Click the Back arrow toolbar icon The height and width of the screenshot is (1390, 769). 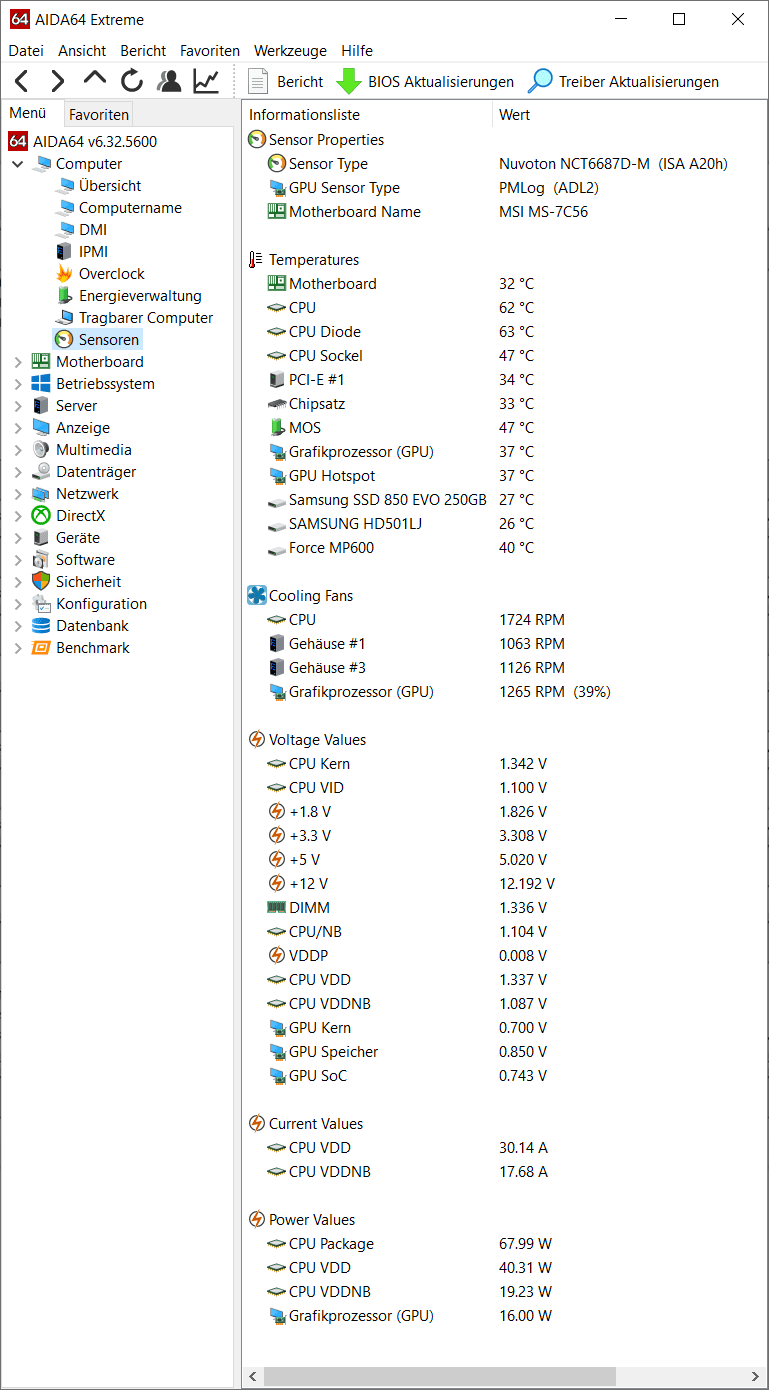point(21,81)
